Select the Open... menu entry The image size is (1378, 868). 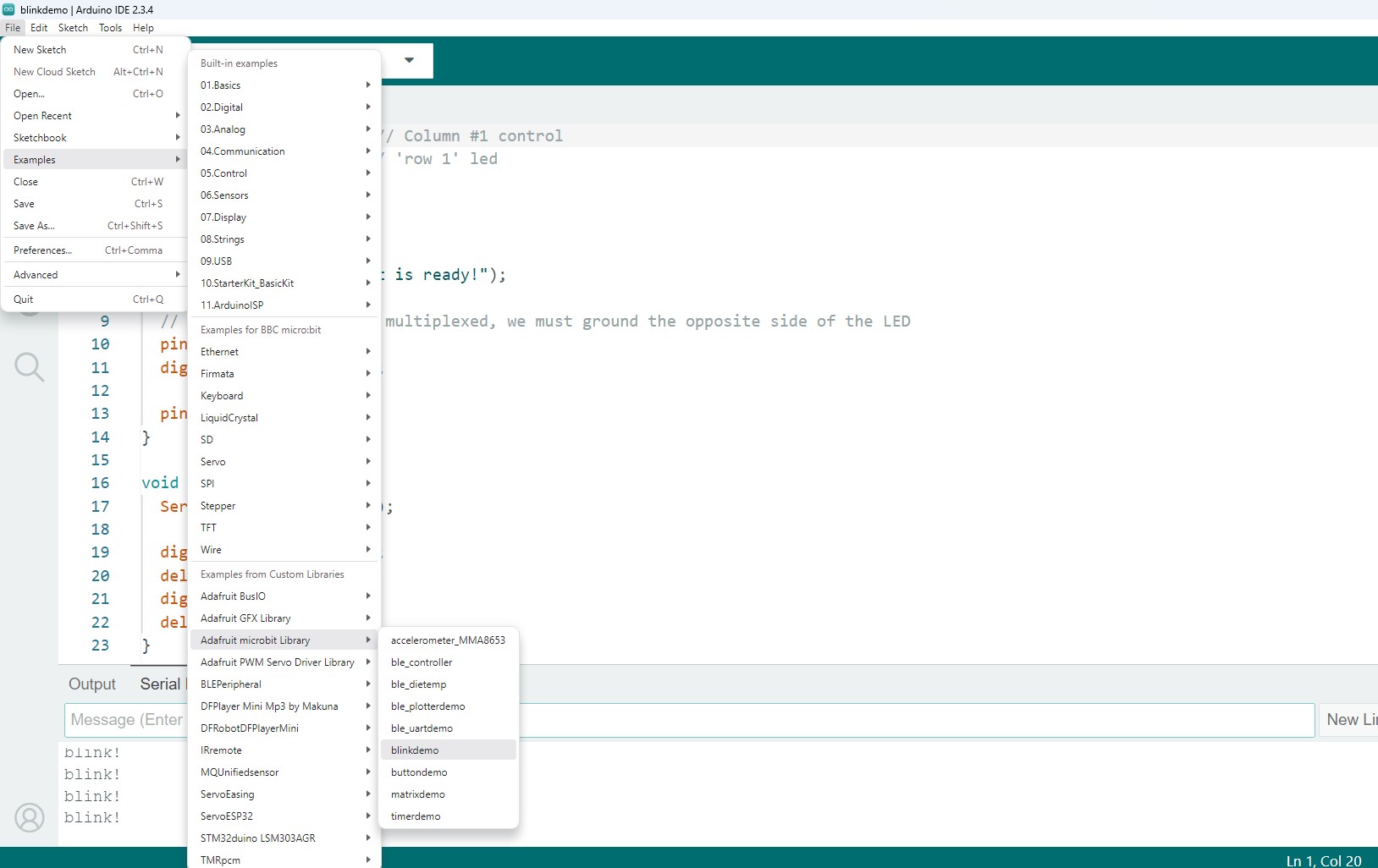coord(94,94)
